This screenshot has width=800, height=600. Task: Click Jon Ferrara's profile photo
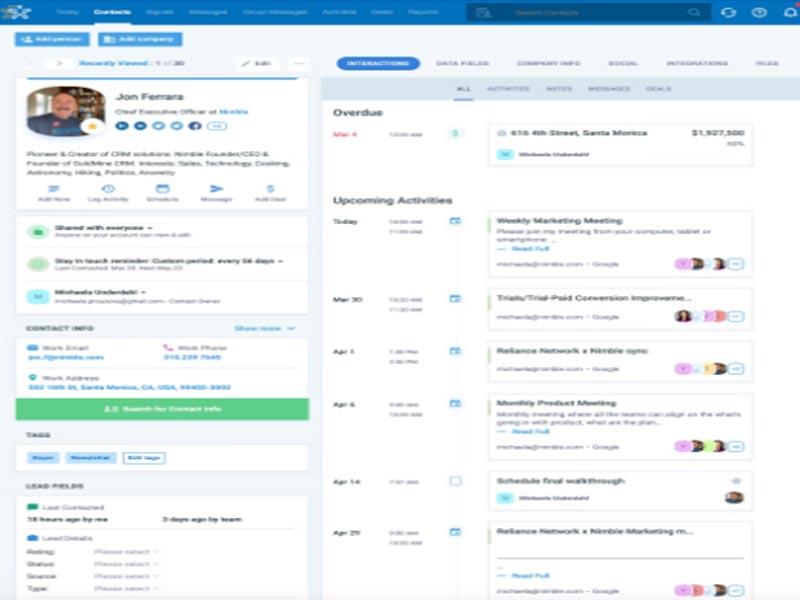click(x=66, y=111)
